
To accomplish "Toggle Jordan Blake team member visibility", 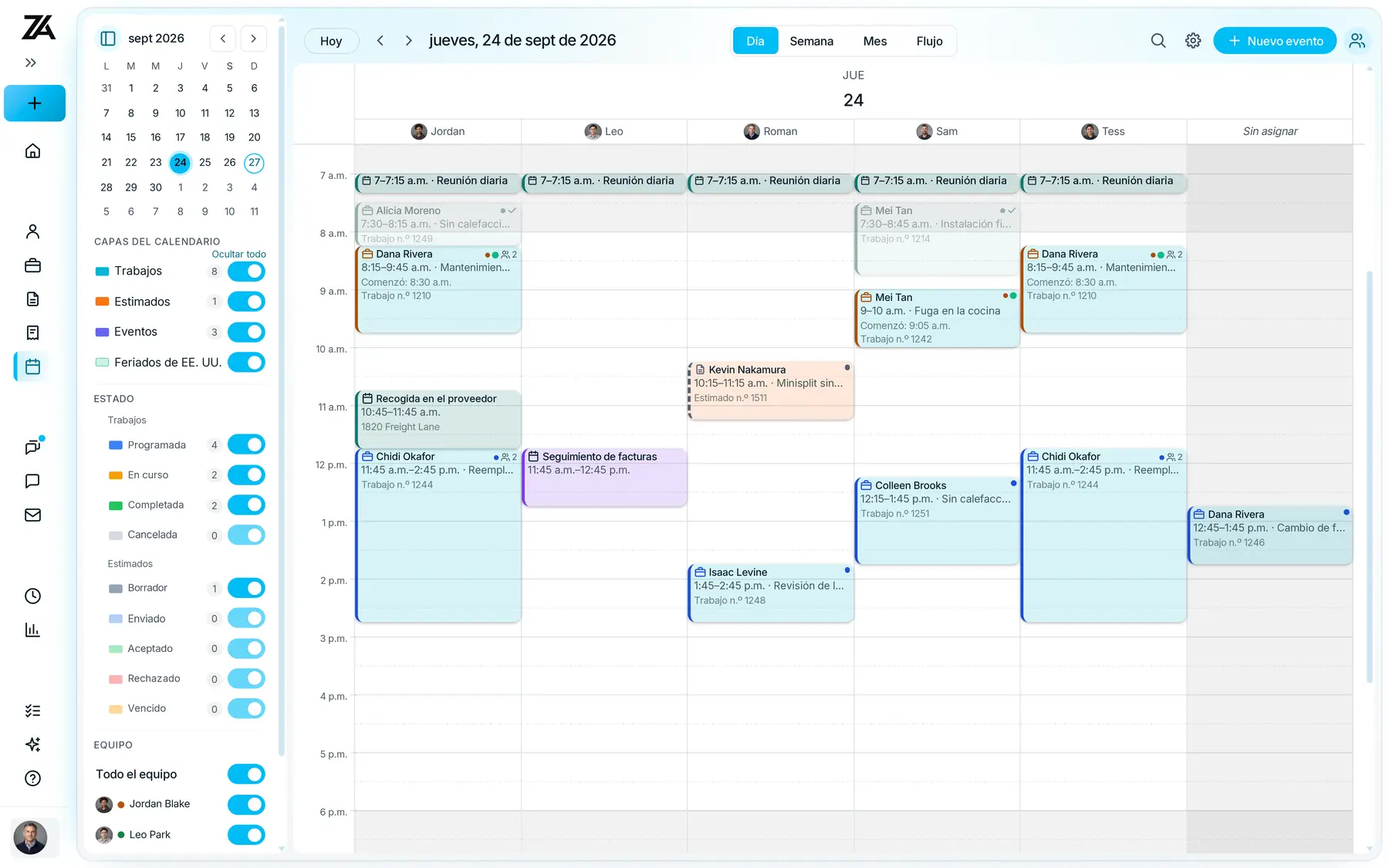I will pos(246,805).
